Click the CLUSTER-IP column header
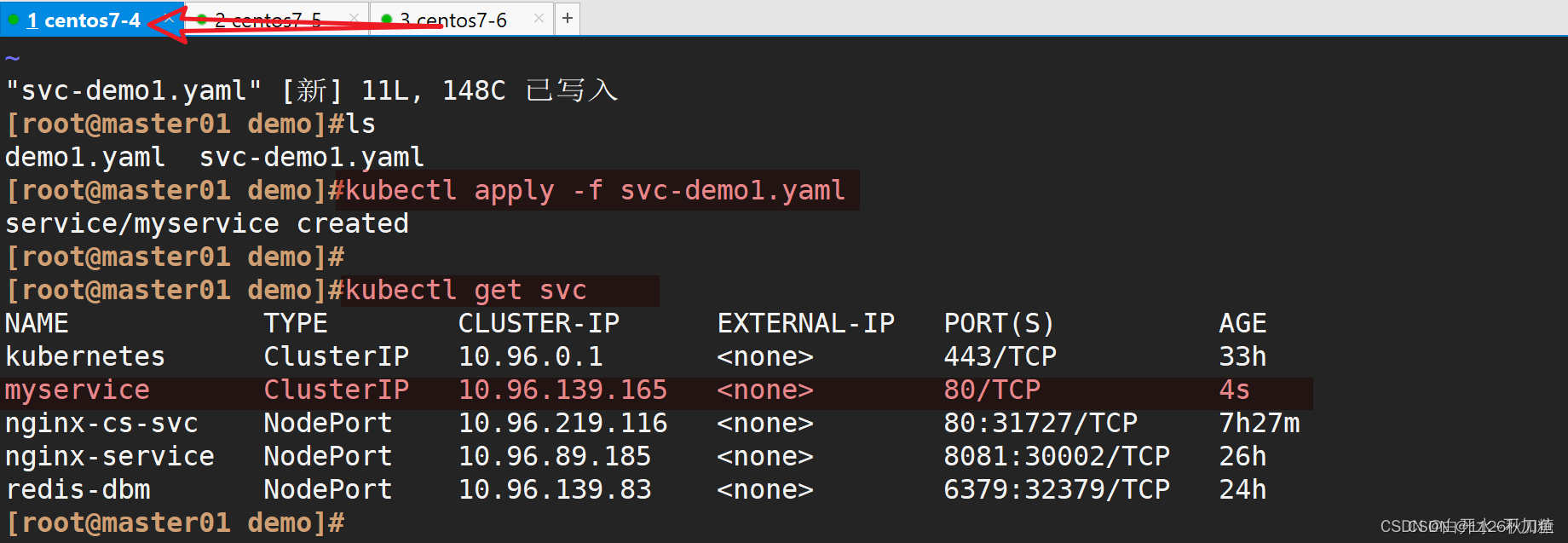This screenshot has width=1568, height=543. pyautogui.click(x=539, y=324)
